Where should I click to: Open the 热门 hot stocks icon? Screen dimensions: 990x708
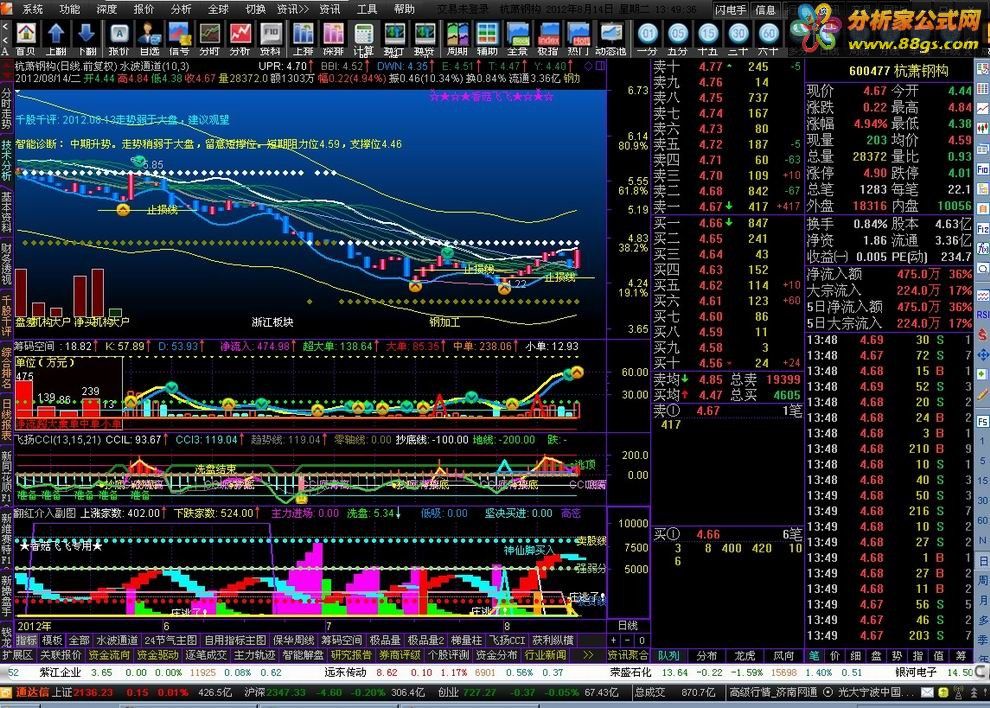(x=578, y=39)
